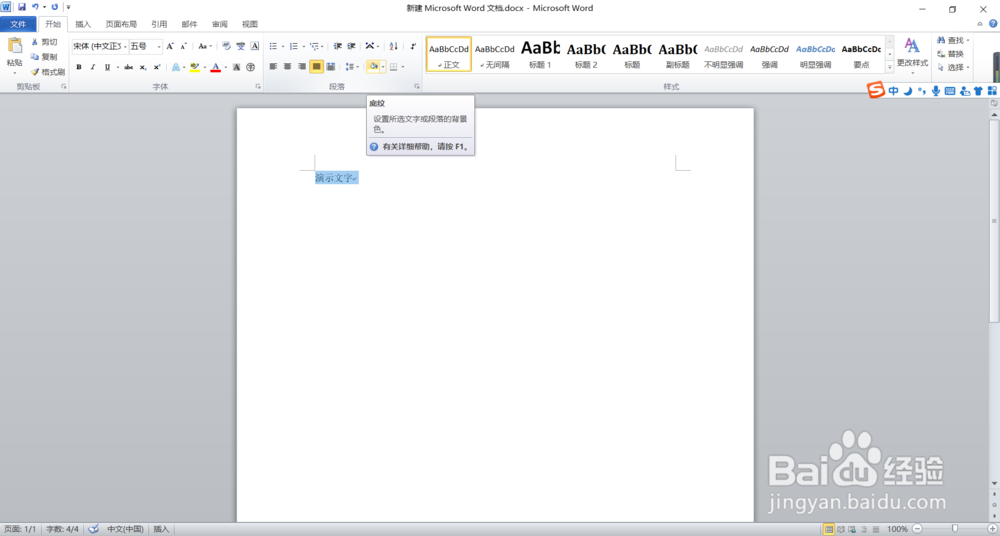Click the Save icon in quick access toolbar
This screenshot has width=1000, height=536.
pos(22,7)
